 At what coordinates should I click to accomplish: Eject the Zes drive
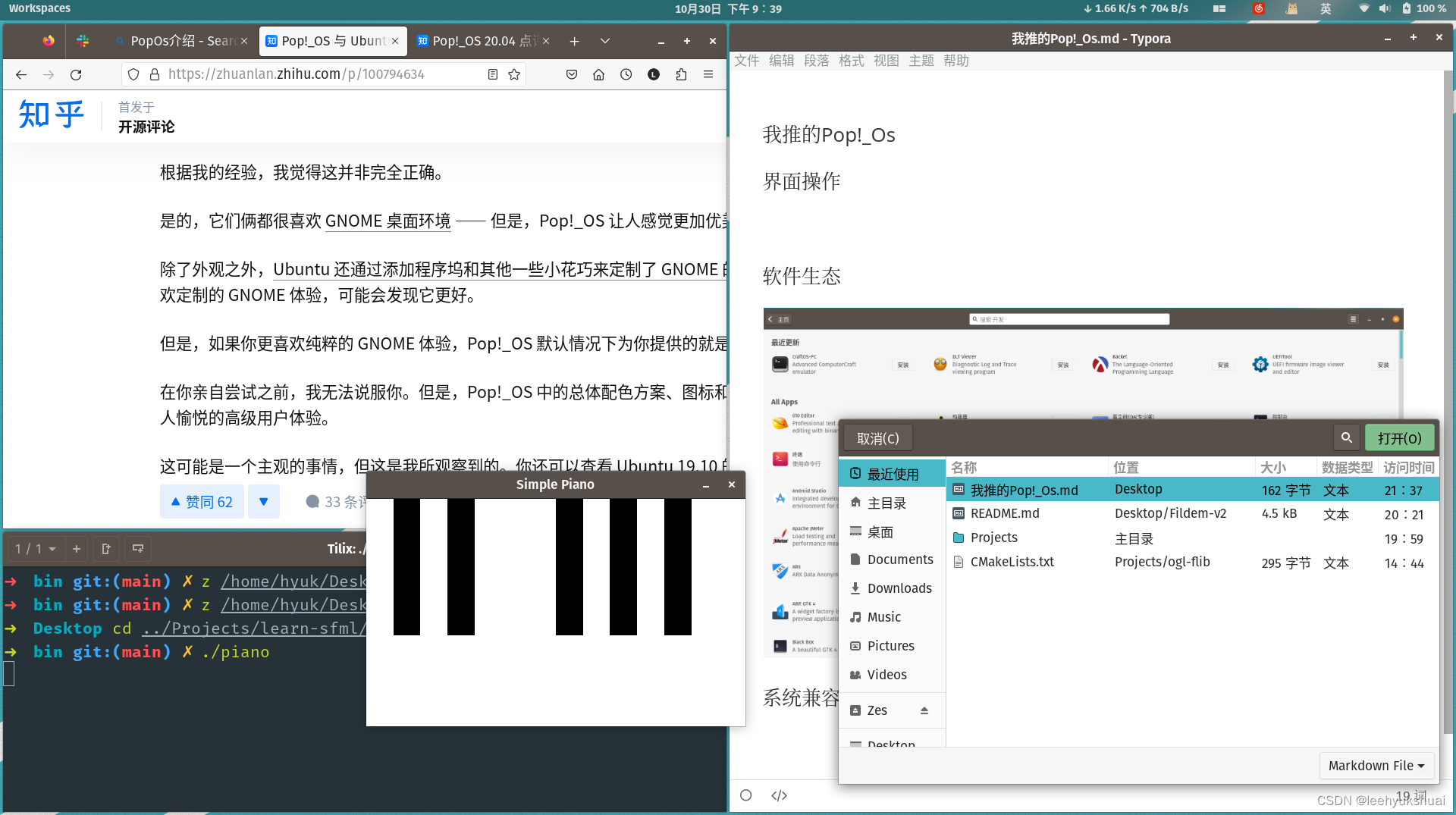[924, 710]
